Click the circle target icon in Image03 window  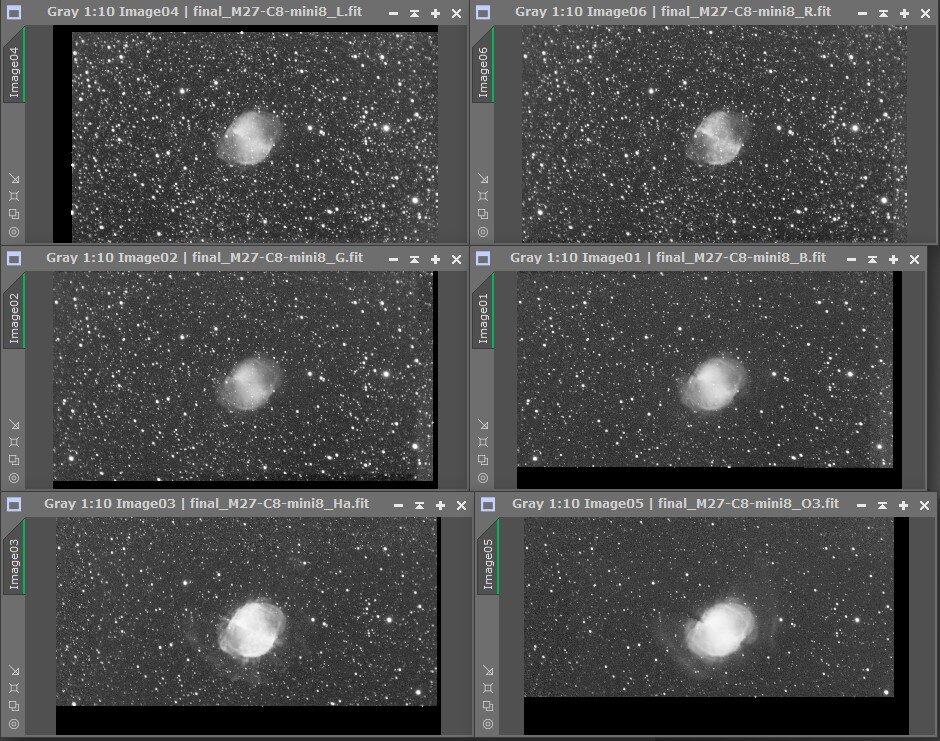14,724
